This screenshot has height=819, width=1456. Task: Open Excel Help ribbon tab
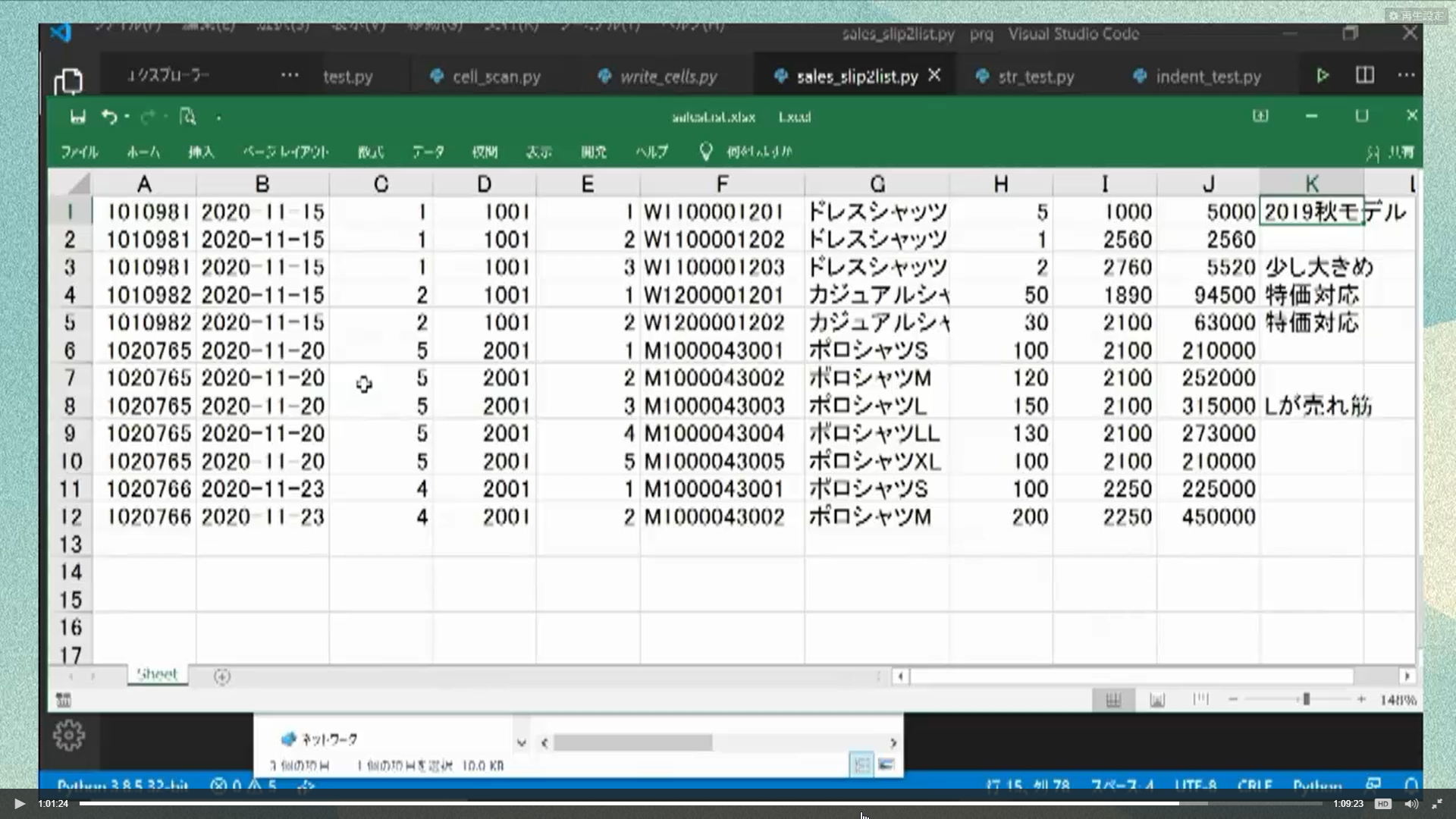tap(651, 152)
